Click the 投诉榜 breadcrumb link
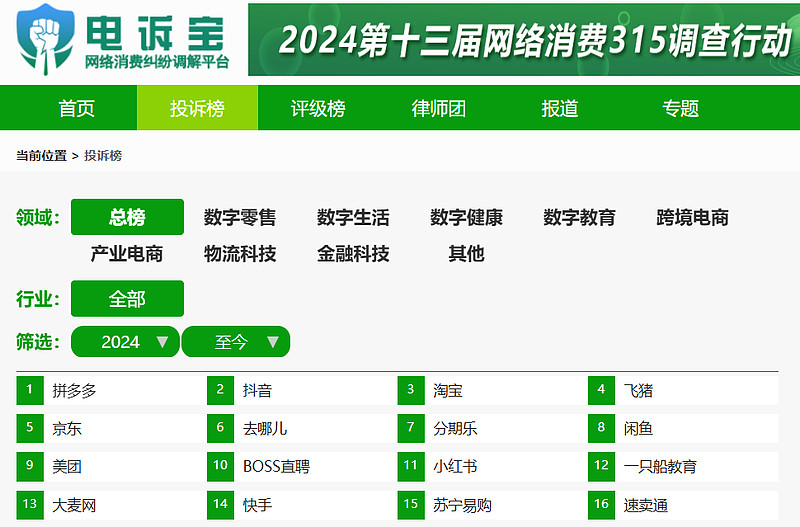Screen dimensions: 800x527 coord(103,156)
